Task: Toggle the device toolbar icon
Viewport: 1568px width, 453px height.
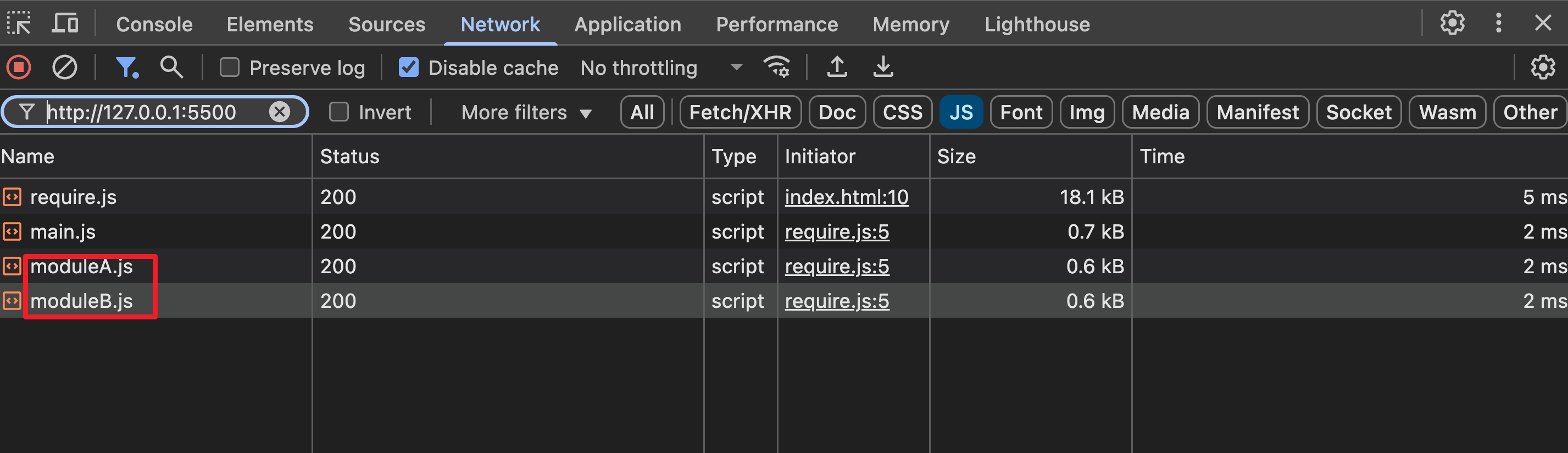Action: 64,24
